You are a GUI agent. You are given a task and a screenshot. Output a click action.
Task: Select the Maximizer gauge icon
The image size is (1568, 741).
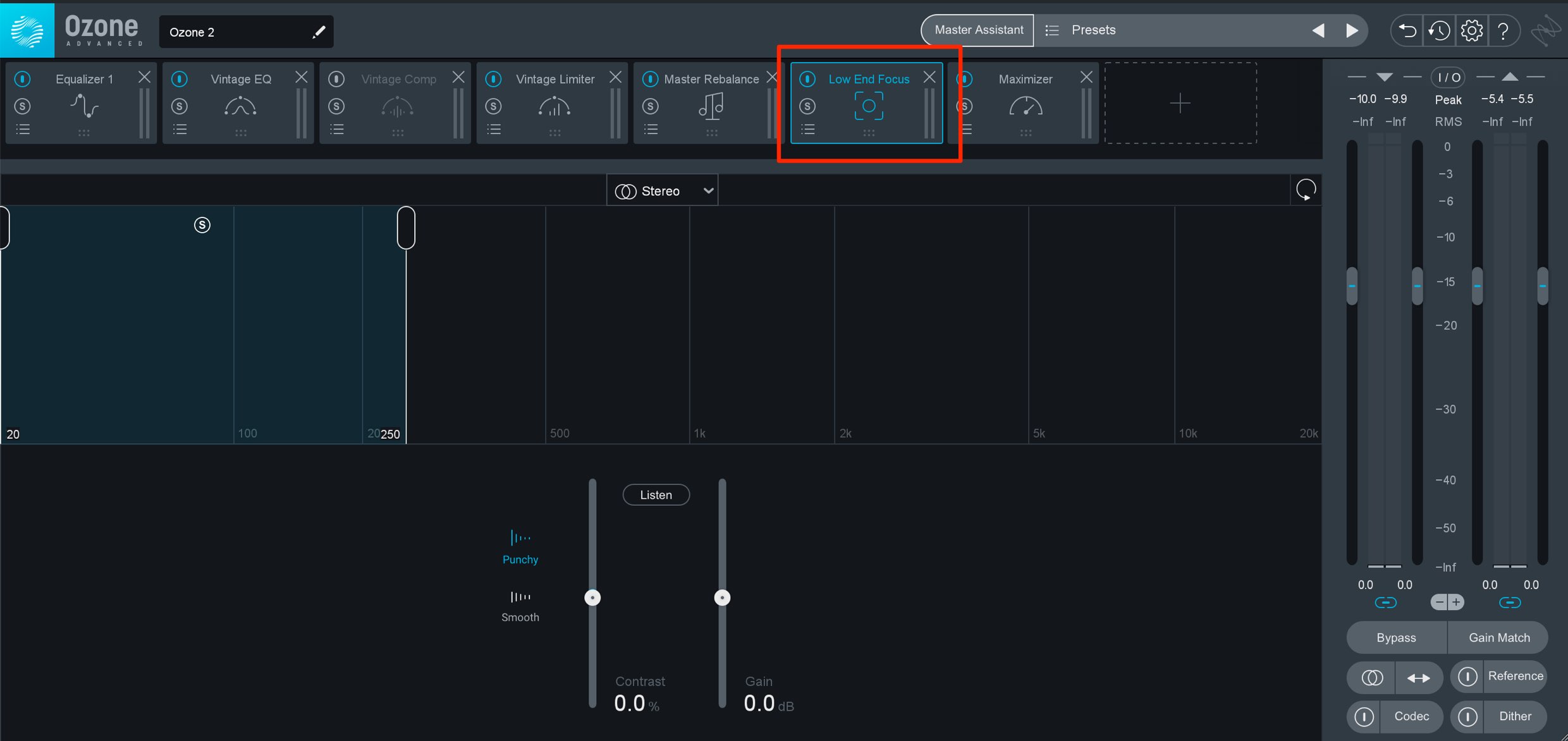1026,106
